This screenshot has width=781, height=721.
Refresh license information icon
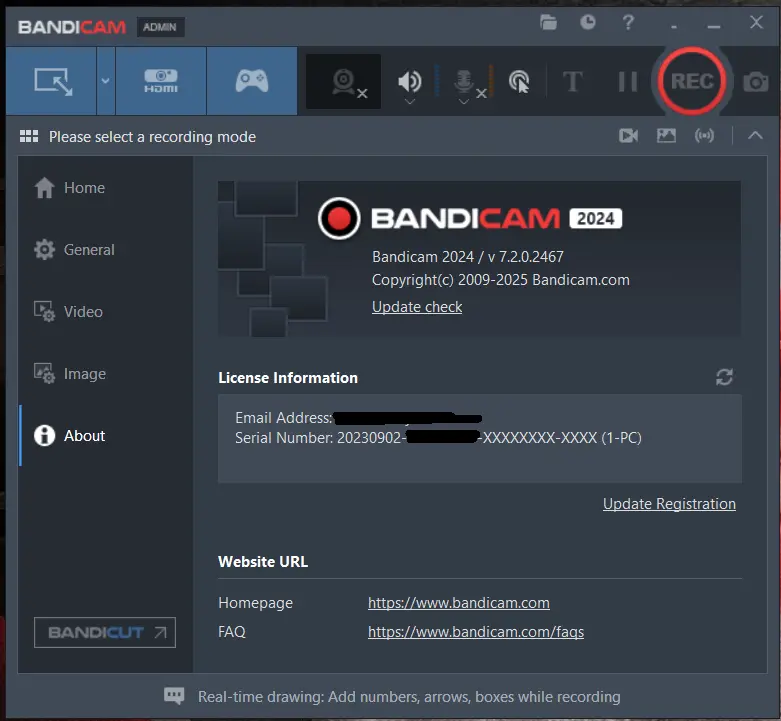724,377
